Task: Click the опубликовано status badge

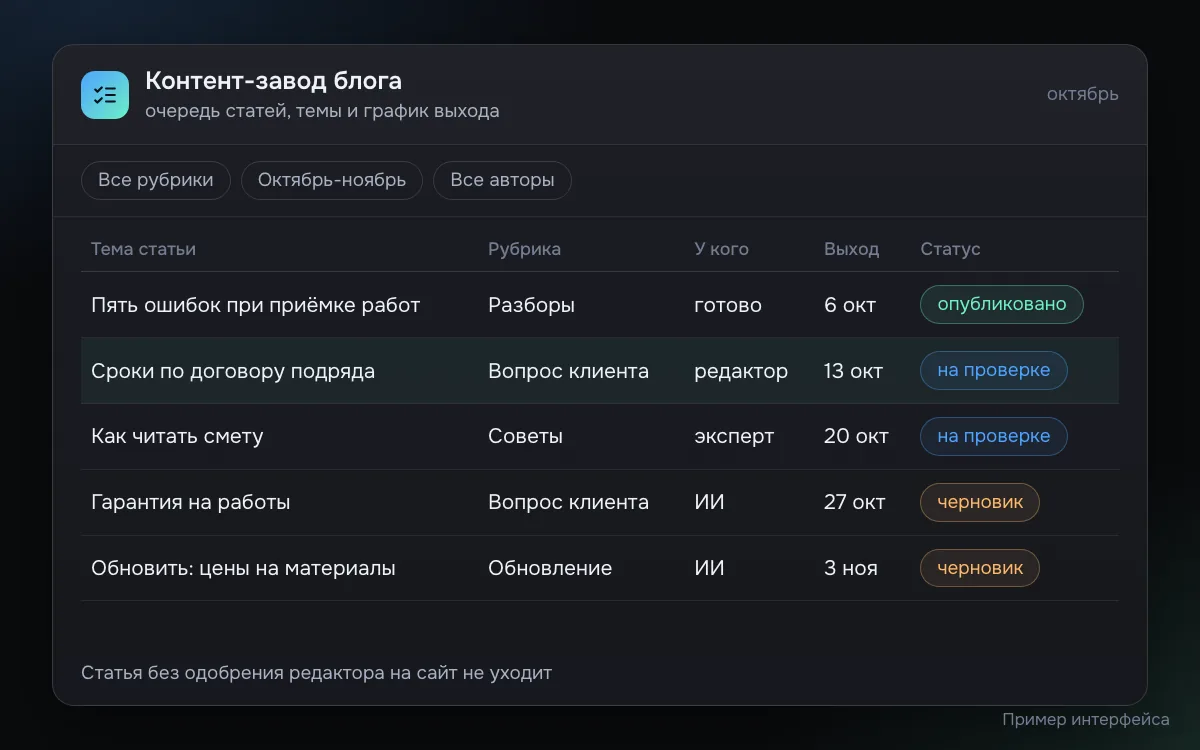Action: [1002, 304]
